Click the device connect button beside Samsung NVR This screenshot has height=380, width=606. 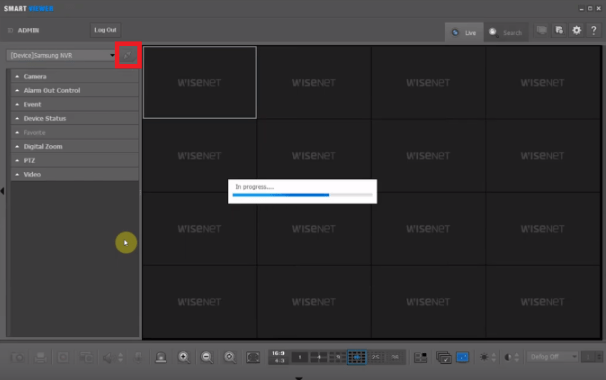[x=128, y=55]
